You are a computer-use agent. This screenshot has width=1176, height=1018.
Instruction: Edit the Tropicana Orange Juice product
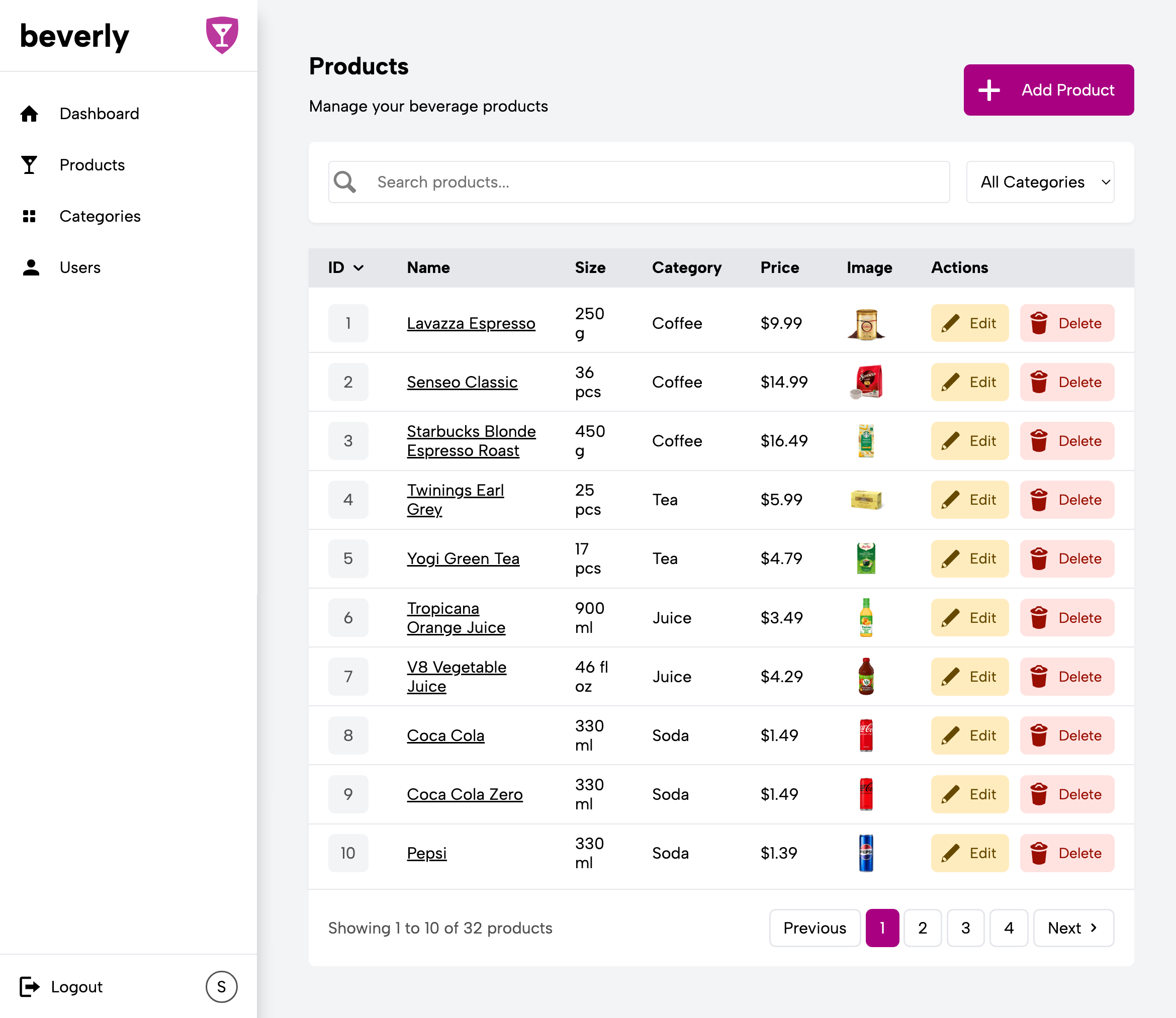pyautogui.click(x=970, y=617)
